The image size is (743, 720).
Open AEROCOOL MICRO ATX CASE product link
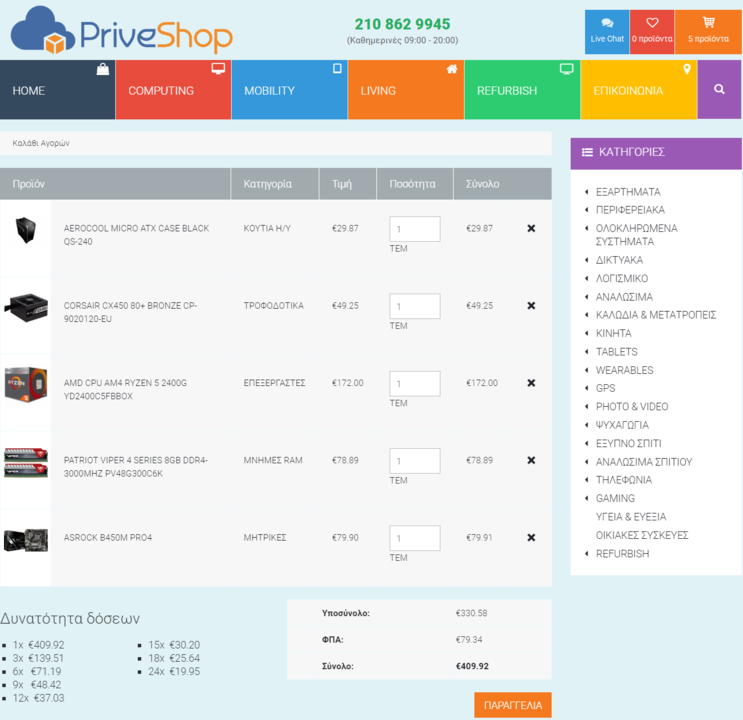coord(136,235)
